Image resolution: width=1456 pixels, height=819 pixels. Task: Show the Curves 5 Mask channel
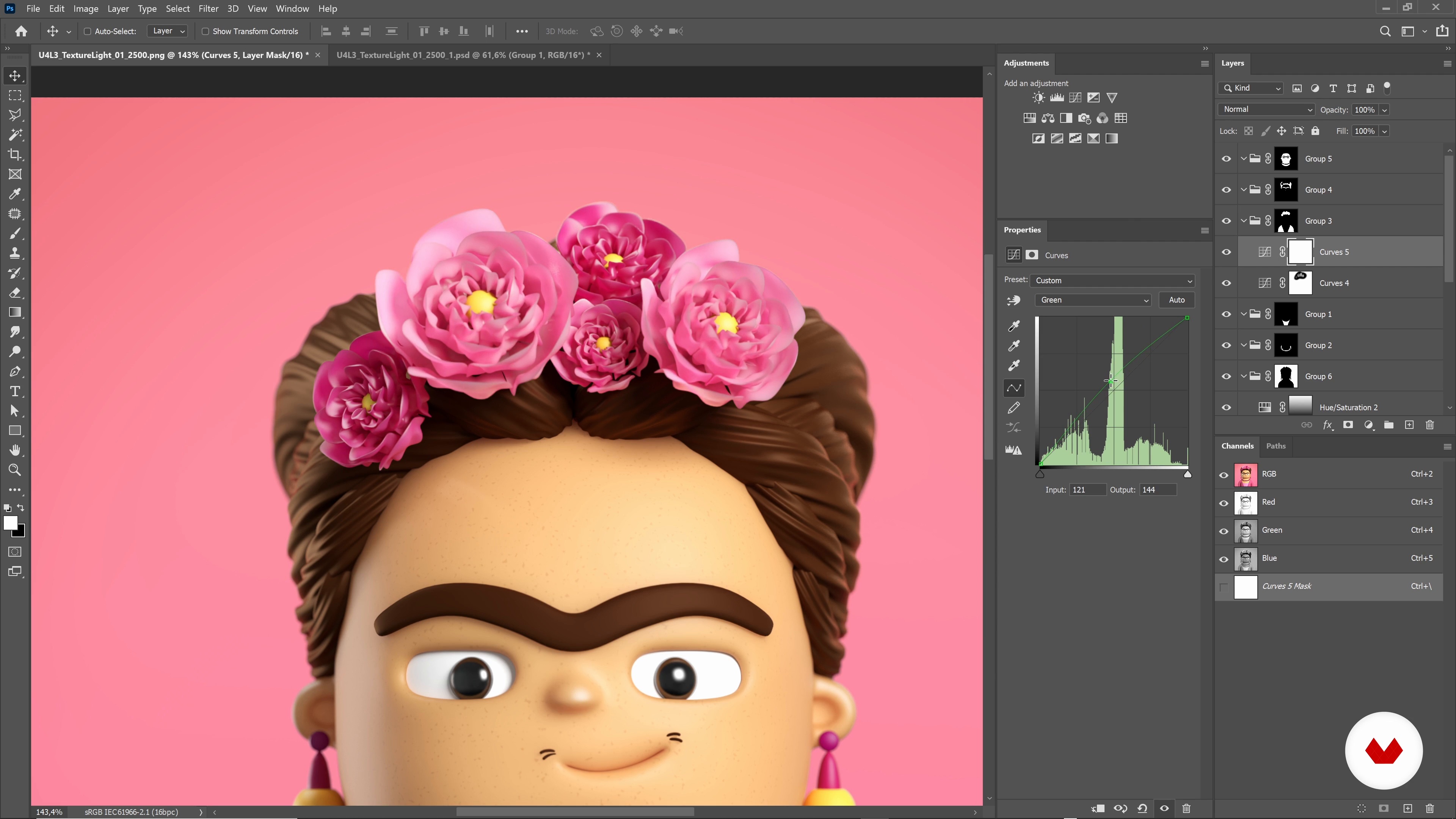pos(1224,587)
